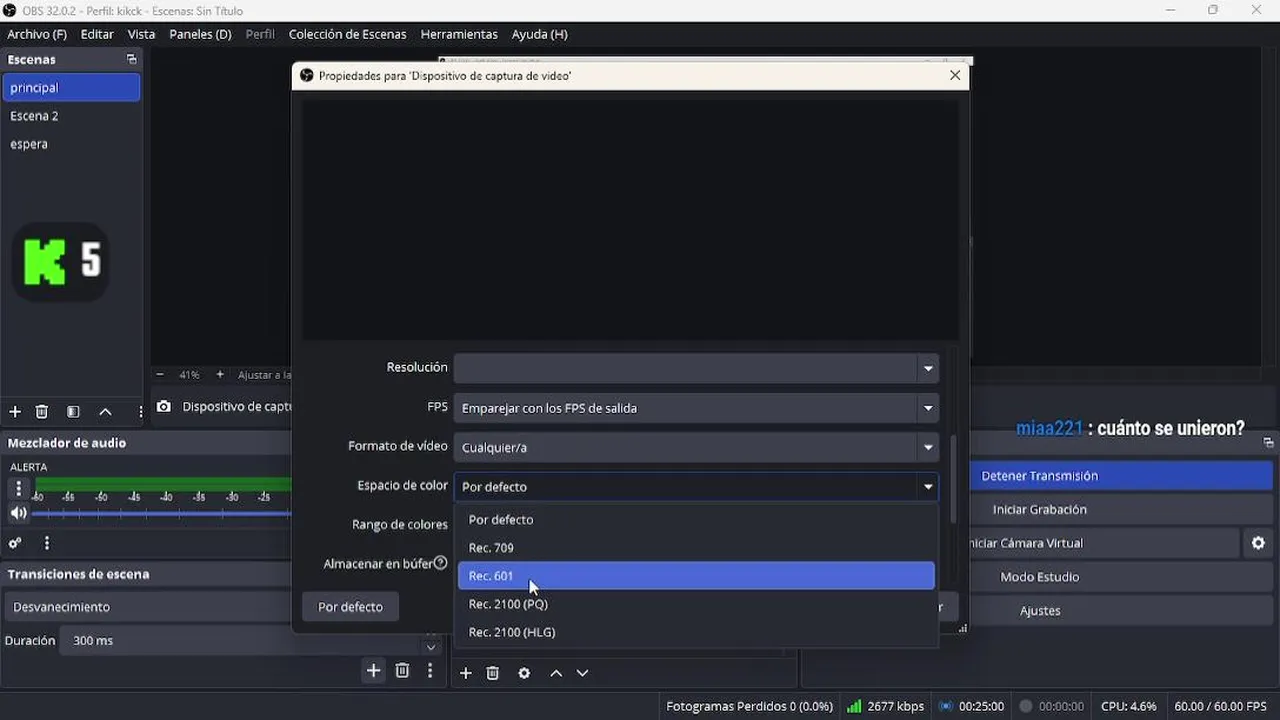The height and width of the screenshot is (720, 1280).
Task: Choose Por defecto in color space list
Action: point(696,520)
